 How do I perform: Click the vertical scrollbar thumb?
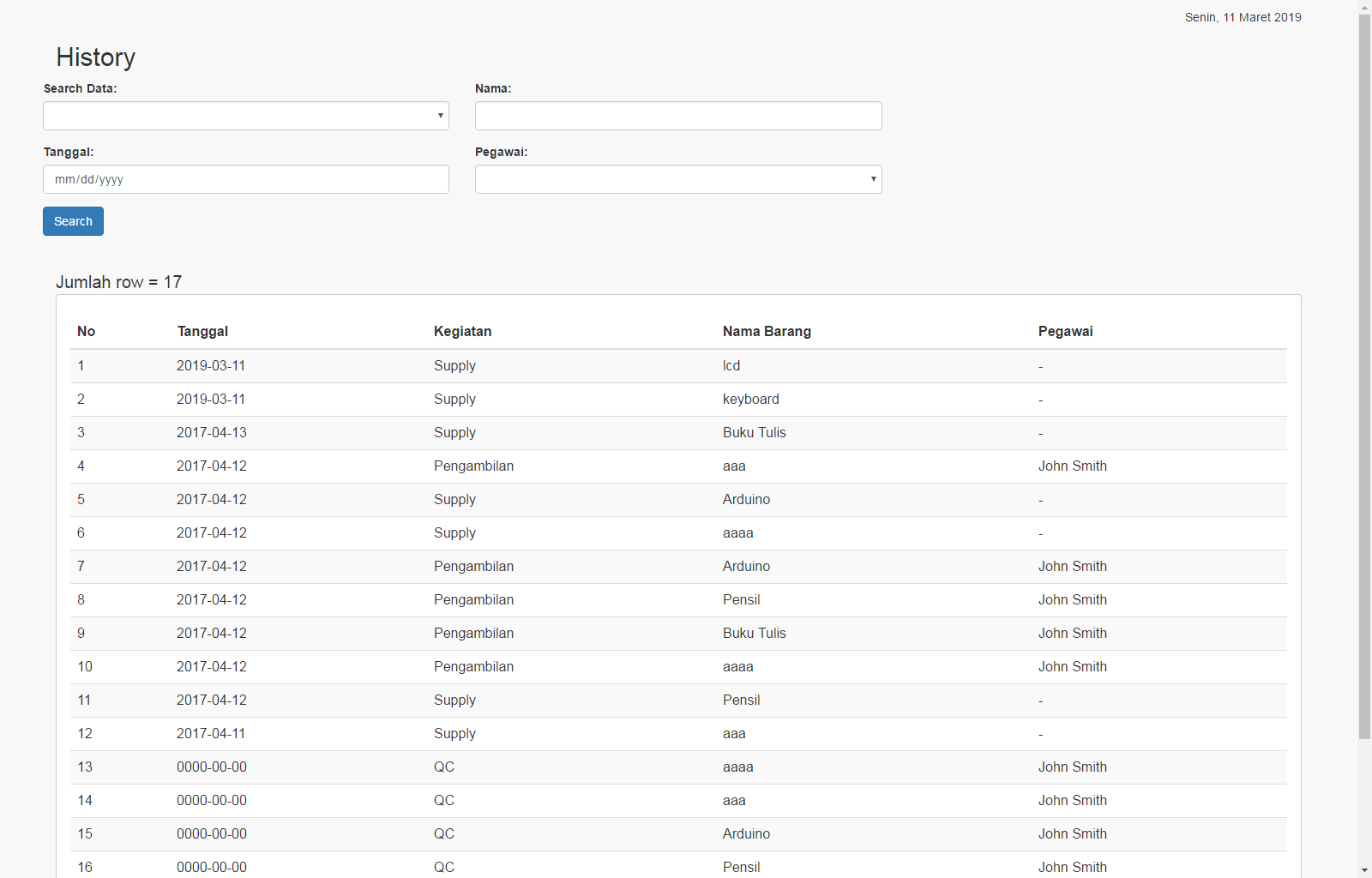point(1364,377)
